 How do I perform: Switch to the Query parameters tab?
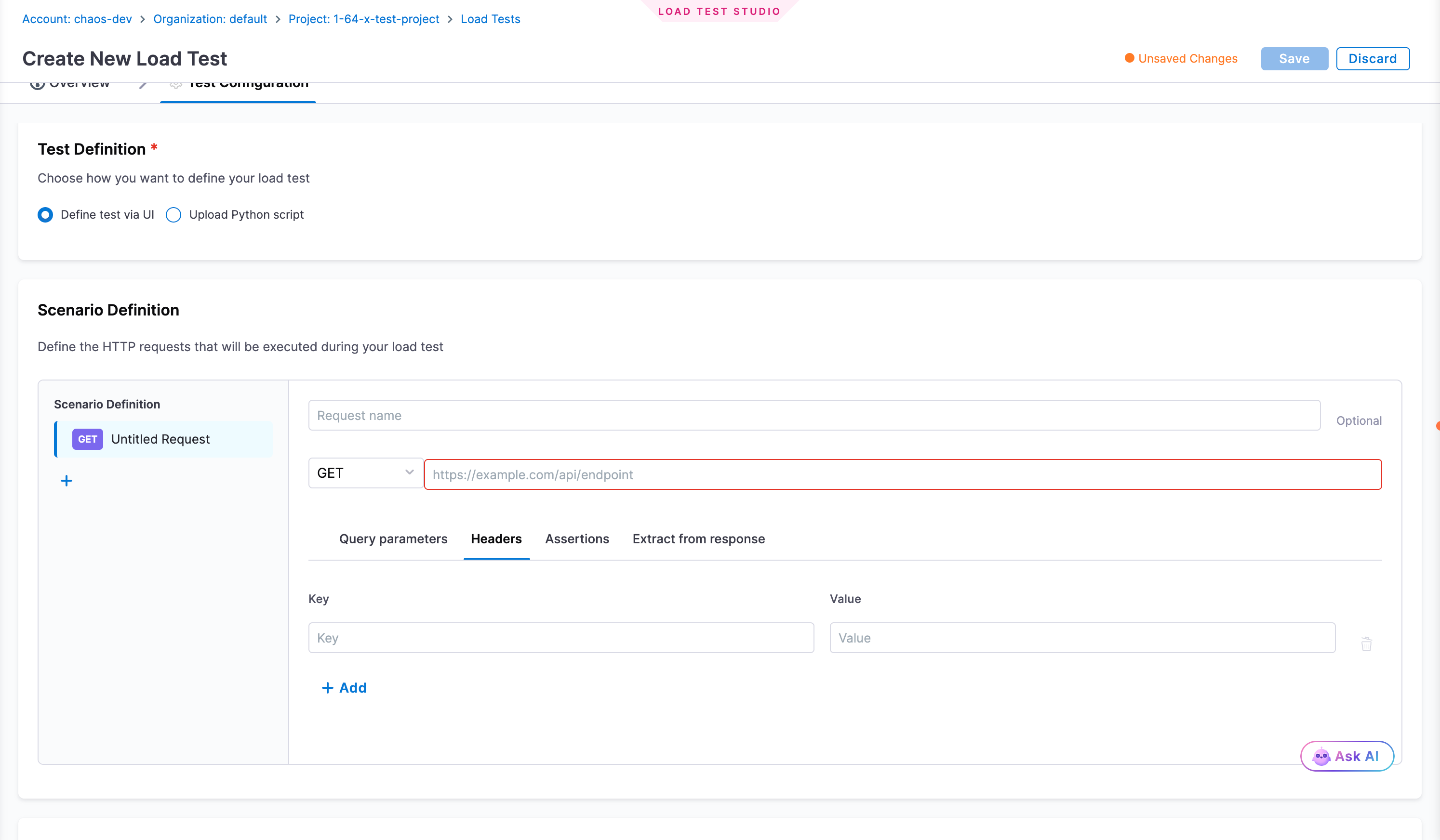coord(393,538)
